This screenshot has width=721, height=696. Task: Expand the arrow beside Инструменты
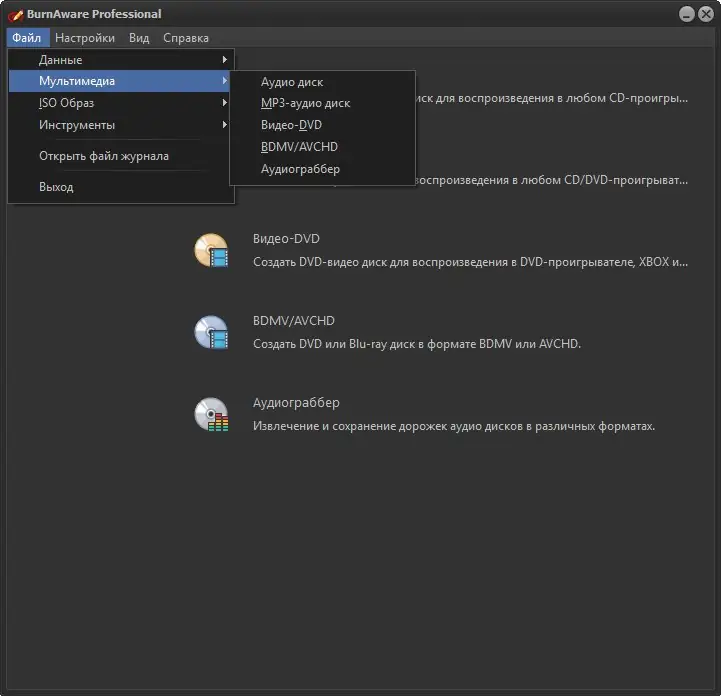point(224,125)
